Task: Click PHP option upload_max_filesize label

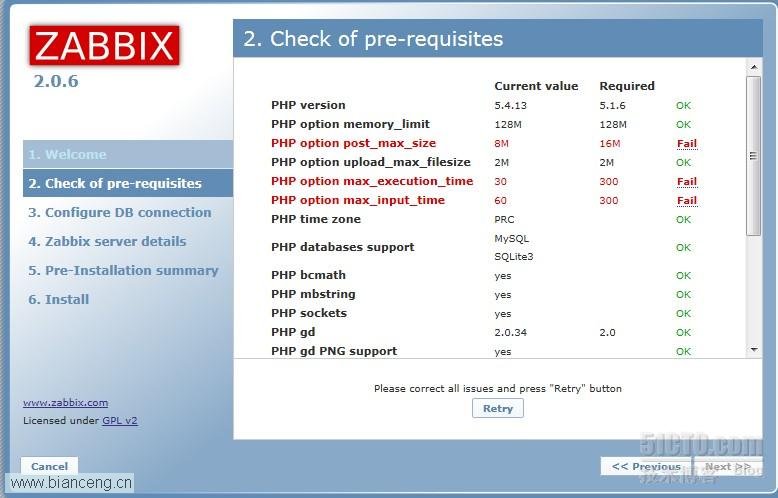Action: pyautogui.click(x=371, y=162)
